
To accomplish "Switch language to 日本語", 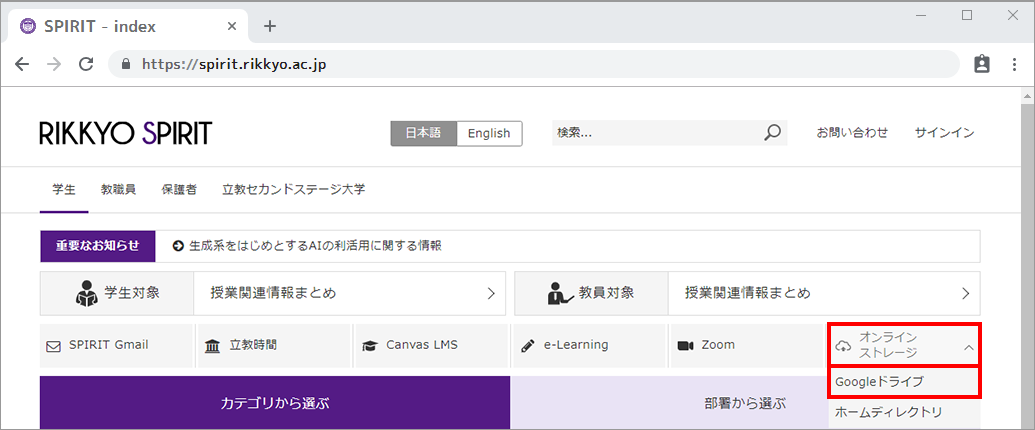I will [x=422, y=133].
